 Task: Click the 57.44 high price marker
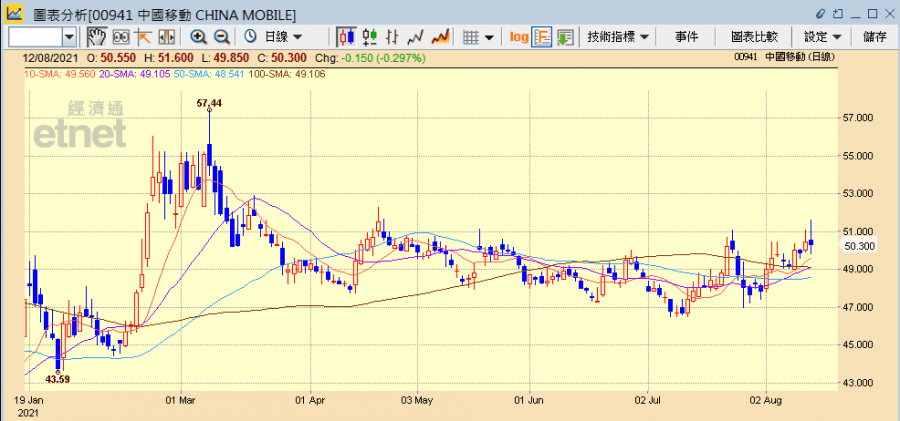tap(209, 103)
